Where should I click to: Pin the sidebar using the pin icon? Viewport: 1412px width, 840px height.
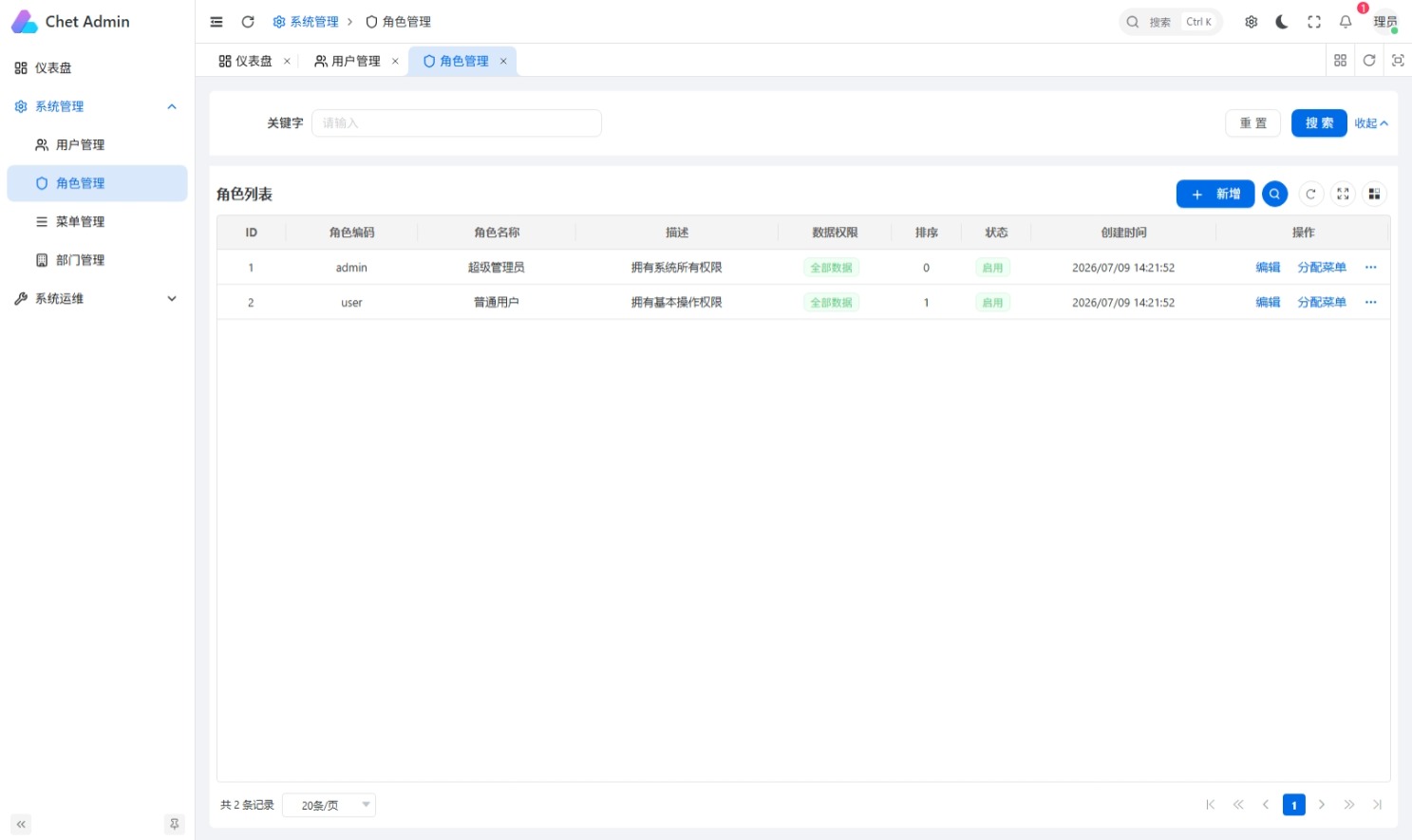[174, 824]
